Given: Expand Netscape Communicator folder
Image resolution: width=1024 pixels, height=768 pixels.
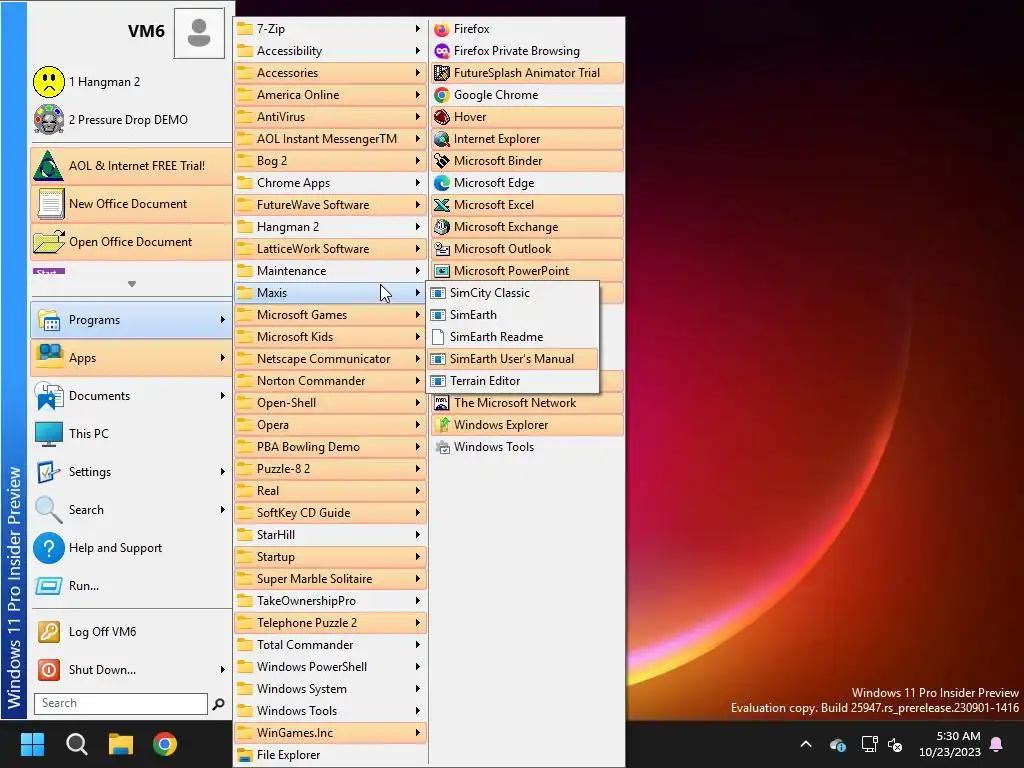Looking at the screenshot, I should [x=330, y=359].
